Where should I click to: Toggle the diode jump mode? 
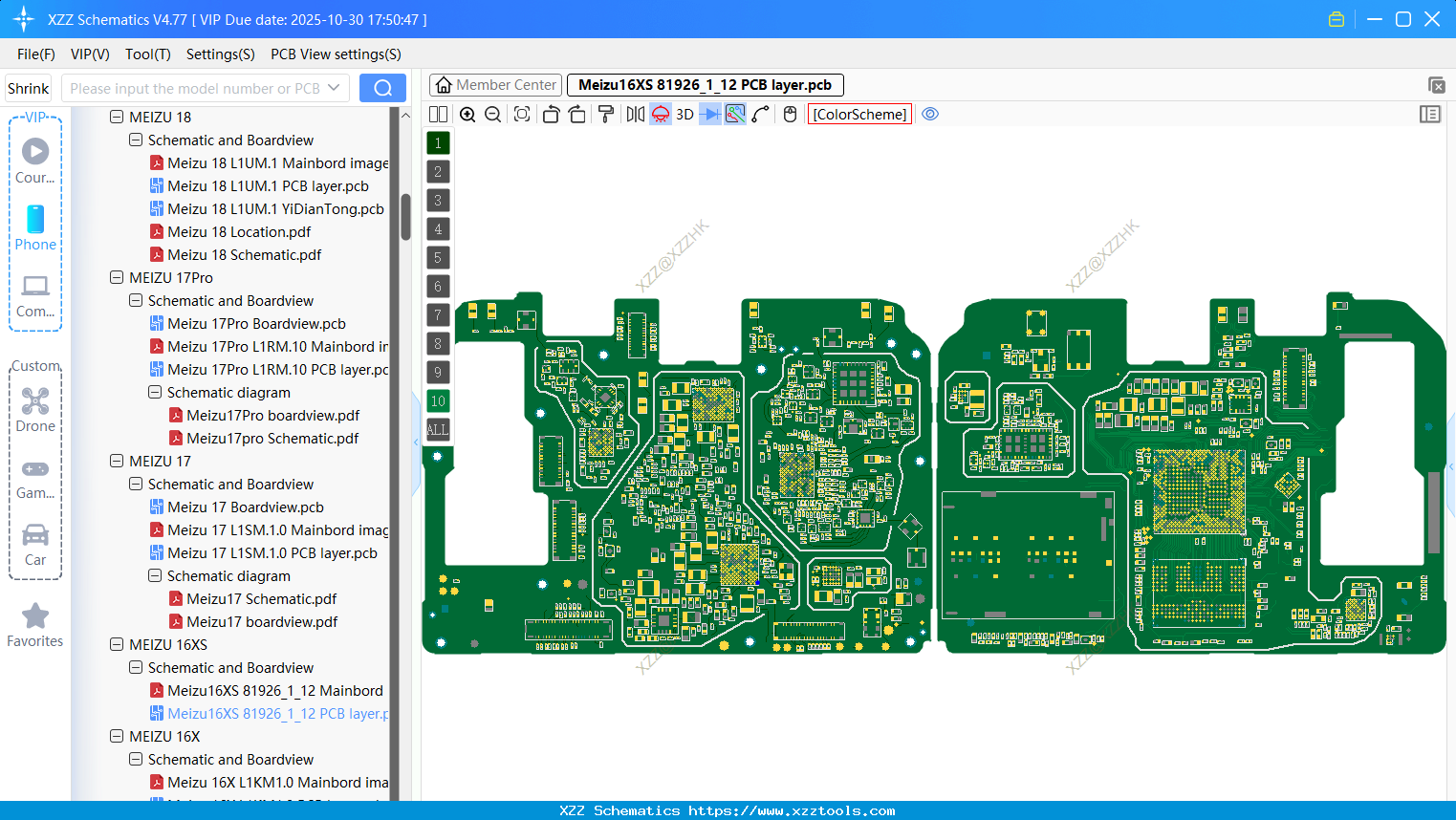pyautogui.click(x=711, y=114)
